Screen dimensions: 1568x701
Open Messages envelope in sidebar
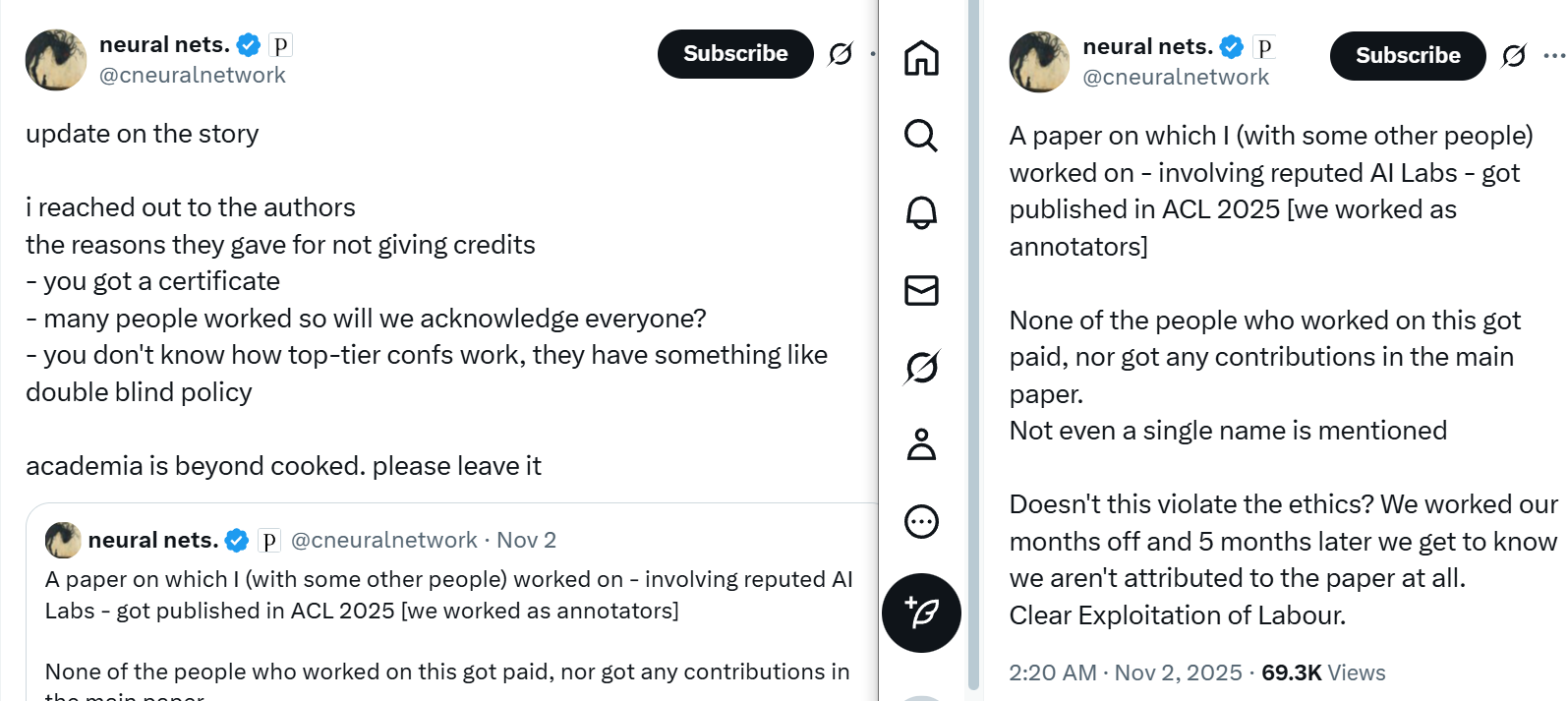(921, 290)
